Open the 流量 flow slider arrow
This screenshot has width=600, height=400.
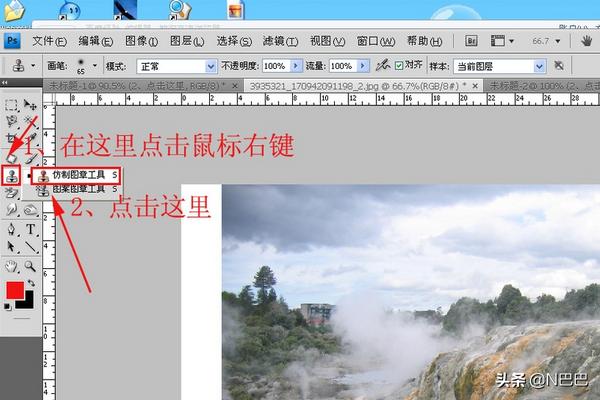click(x=363, y=66)
